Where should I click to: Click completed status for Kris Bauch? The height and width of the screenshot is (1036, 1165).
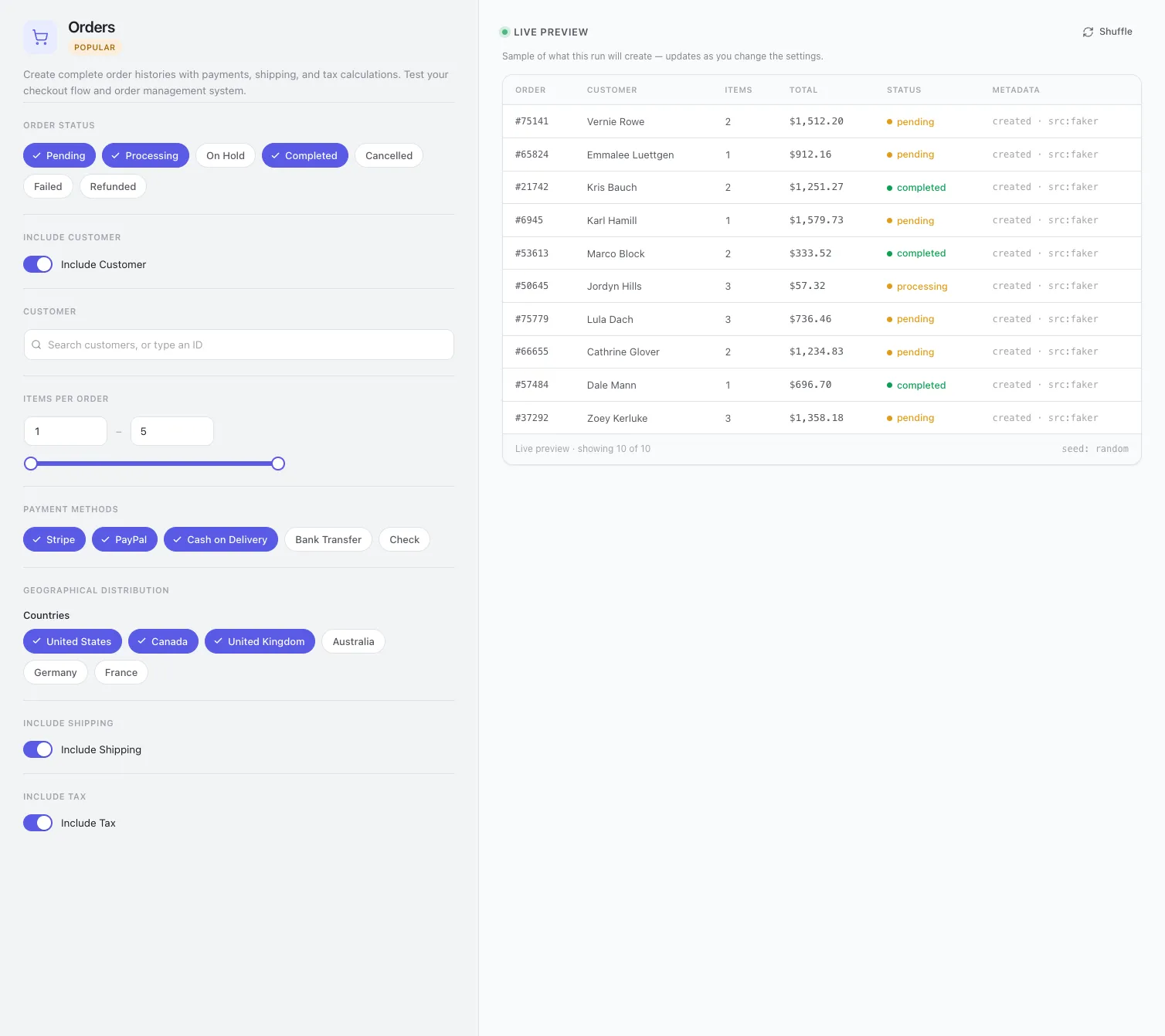coord(916,187)
